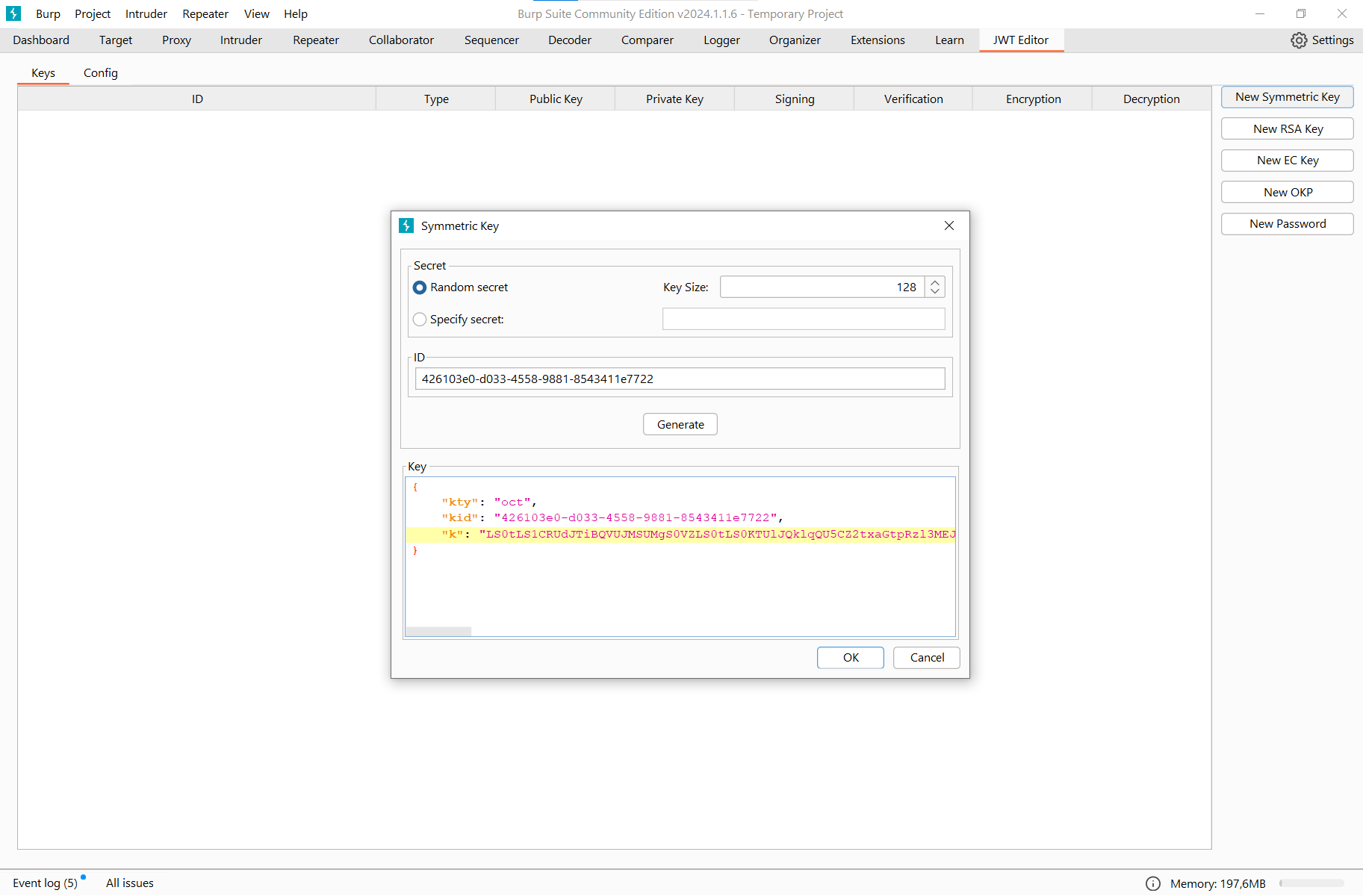Switch to the Proxy tab
1363x896 pixels.
tap(176, 40)
